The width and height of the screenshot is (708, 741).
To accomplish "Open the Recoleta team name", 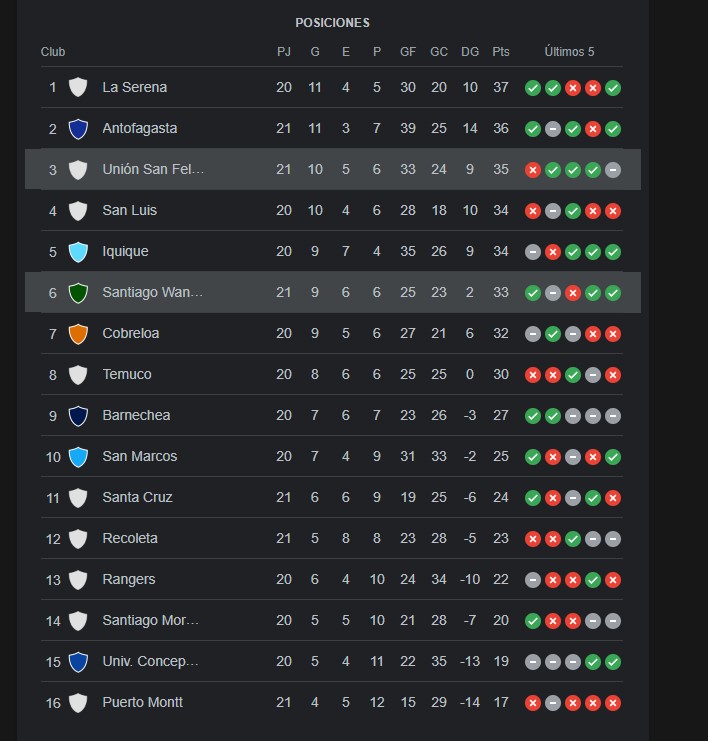I will pyautogui.click(x=130, y=538).
